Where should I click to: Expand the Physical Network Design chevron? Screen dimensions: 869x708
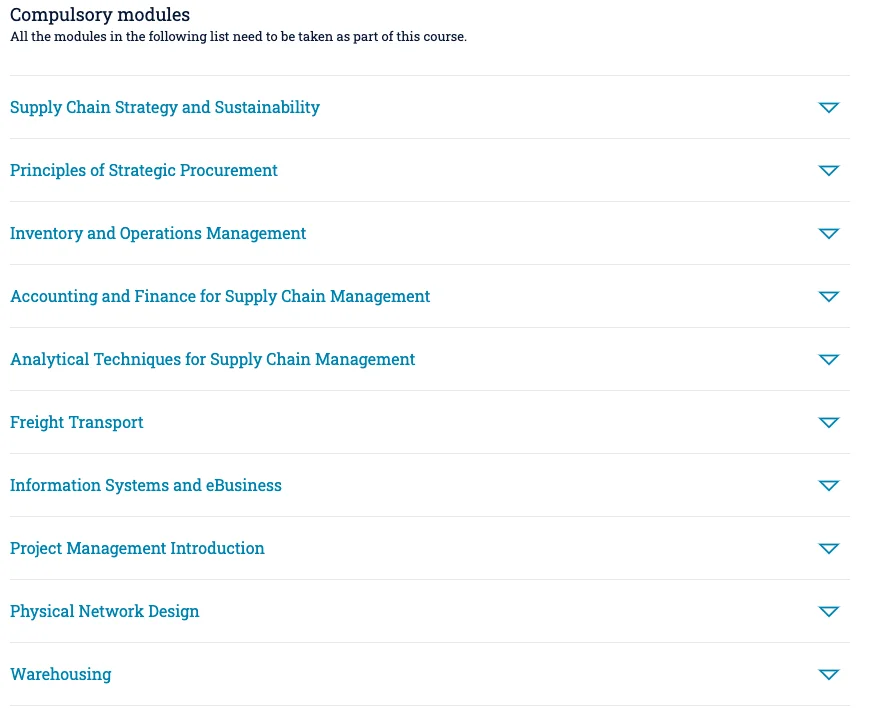828,611
